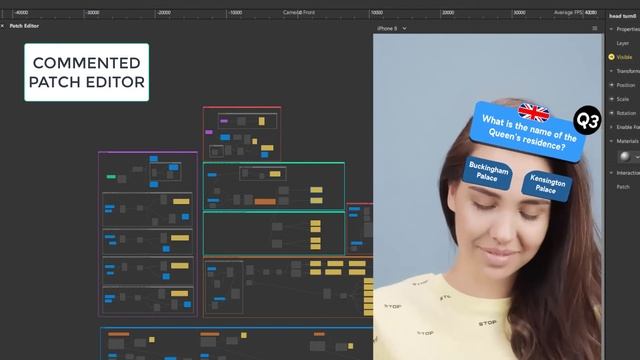The image size is (640, 360).
Task: Close the Patch Editor panel
Action: pos(2,26)
